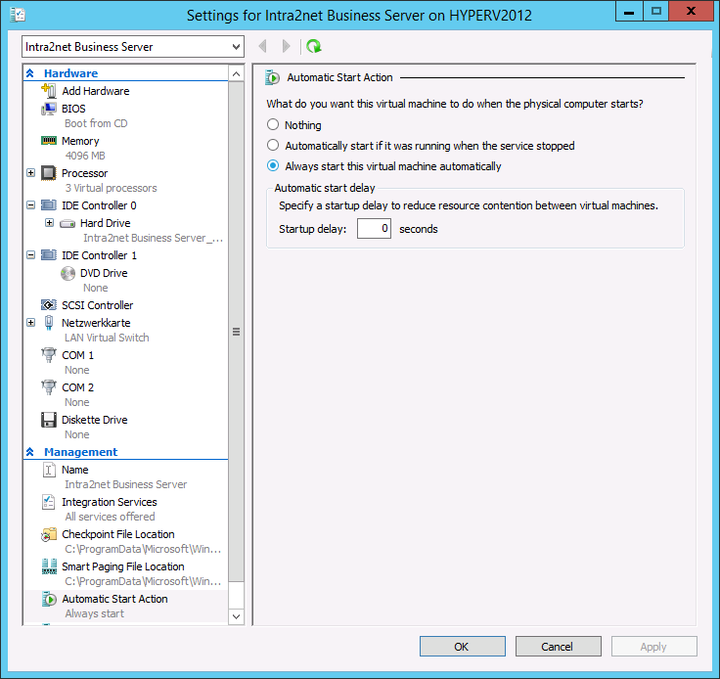Click into the Startup delay seconds field
The height and width of the screenshot is (679, 720).
click(374, 229)
